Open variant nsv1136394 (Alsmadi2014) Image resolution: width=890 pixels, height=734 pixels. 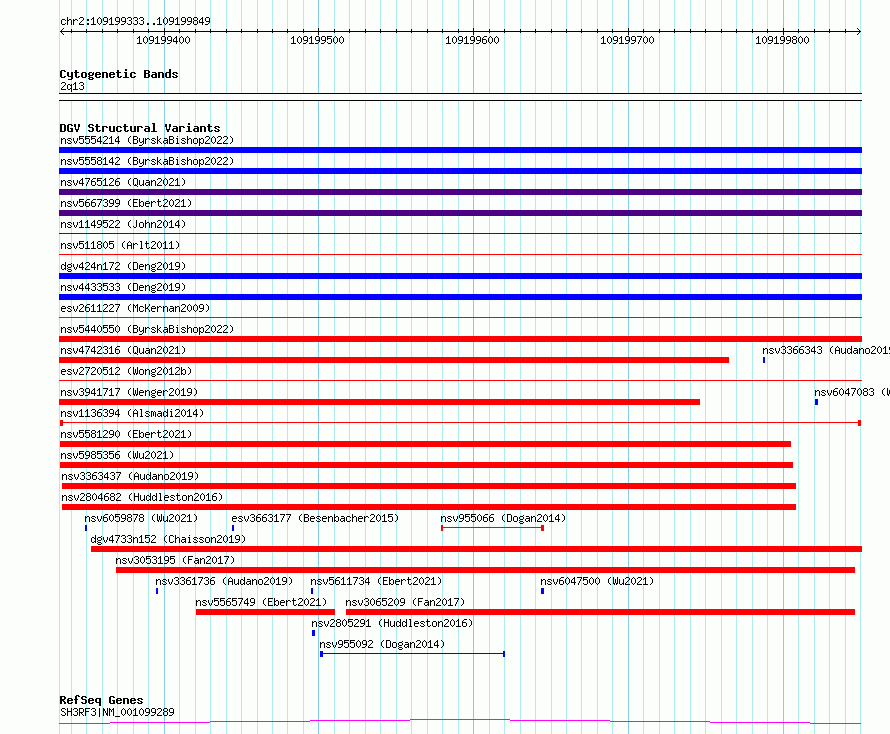coord(132,413)
